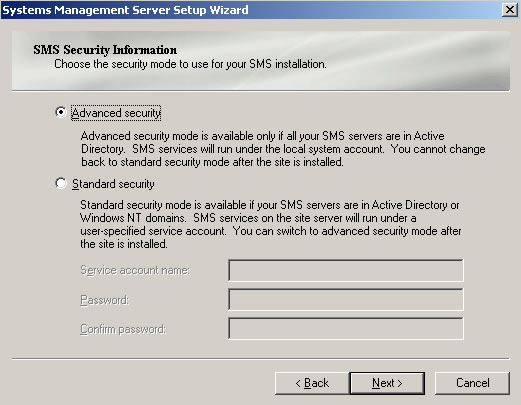Proceed by clicking the Next button
Screen dimensions: 521x405
coord(387,383)
